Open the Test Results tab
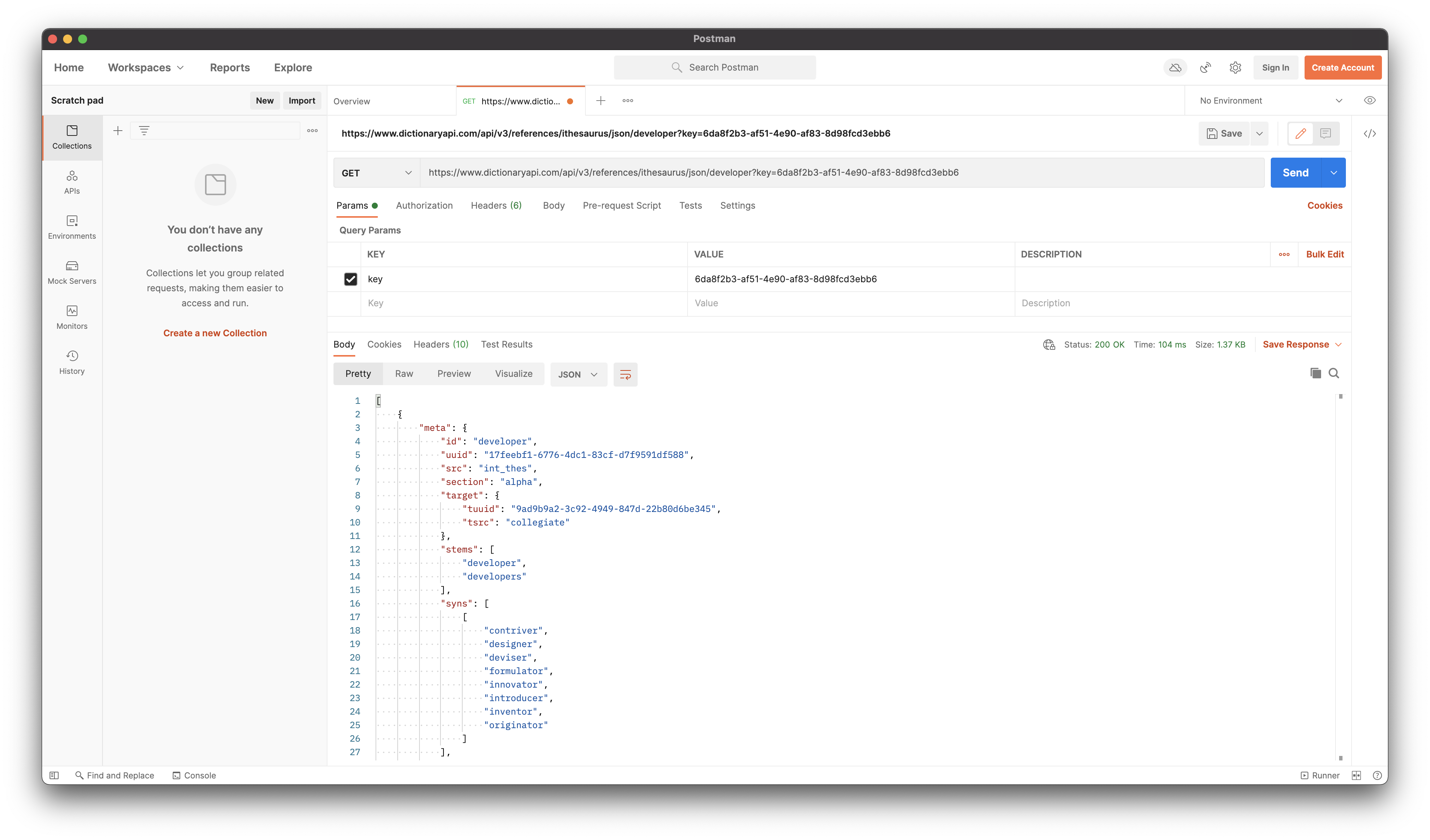Image resolution: width=1430 pixels, height=840 pixels. pyautogui.click(x=507, y=344)
